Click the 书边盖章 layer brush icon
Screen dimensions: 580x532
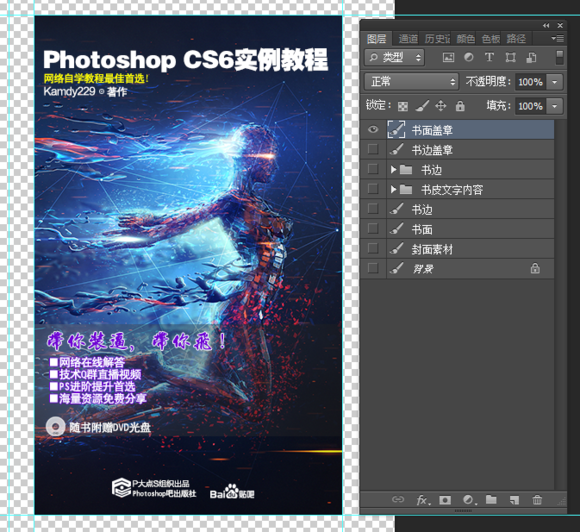(396, 149)
